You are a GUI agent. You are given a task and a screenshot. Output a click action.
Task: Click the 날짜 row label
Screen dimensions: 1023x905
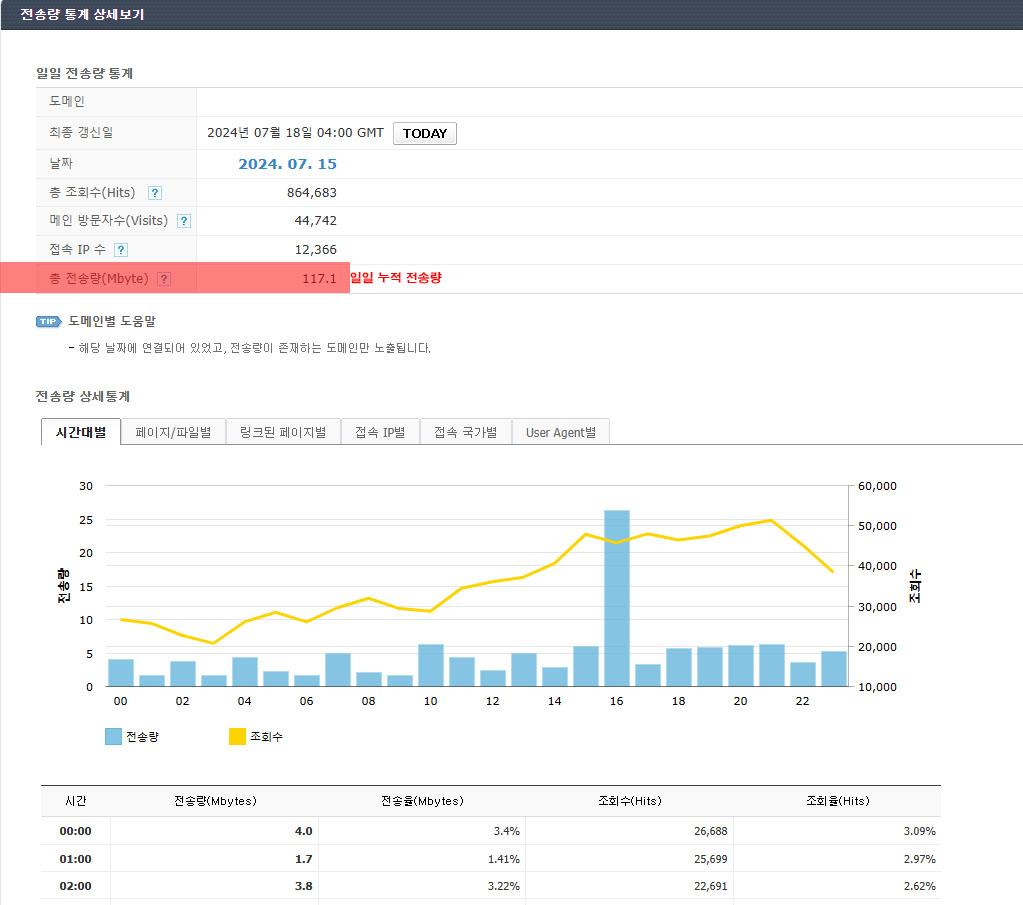tap(61, 163)
